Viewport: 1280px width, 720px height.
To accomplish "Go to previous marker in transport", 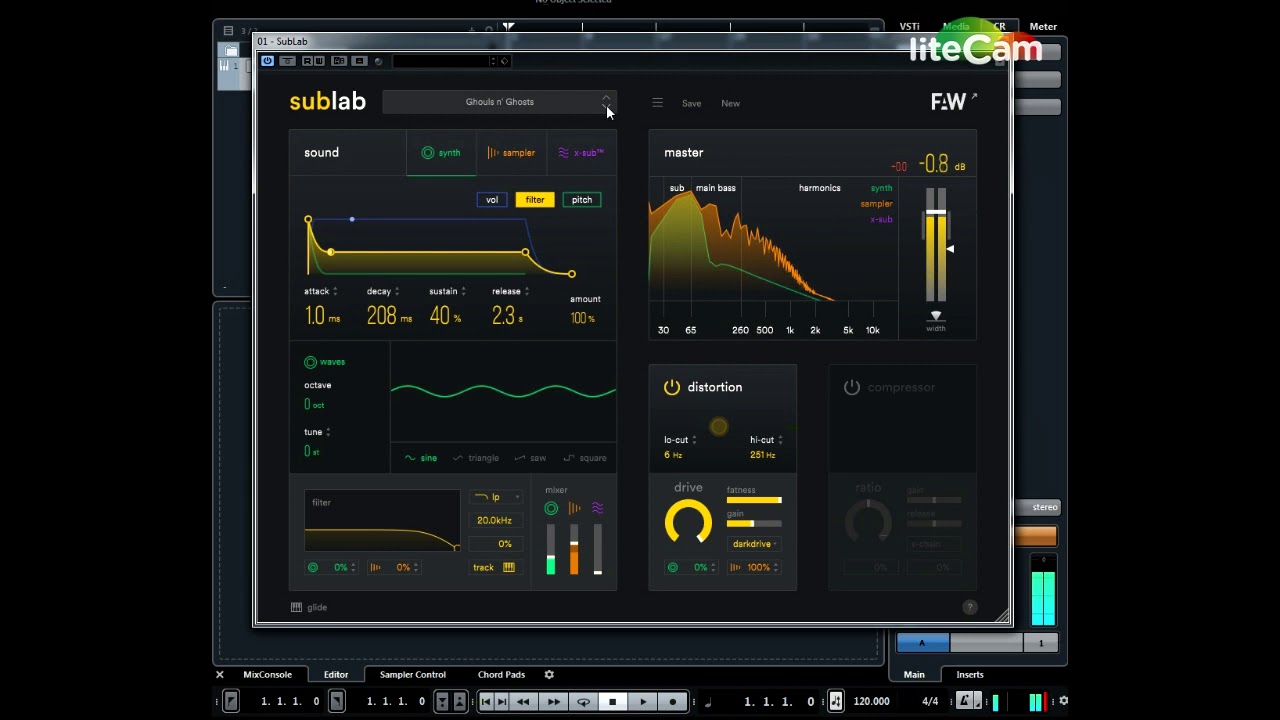I will coord(486,702).
